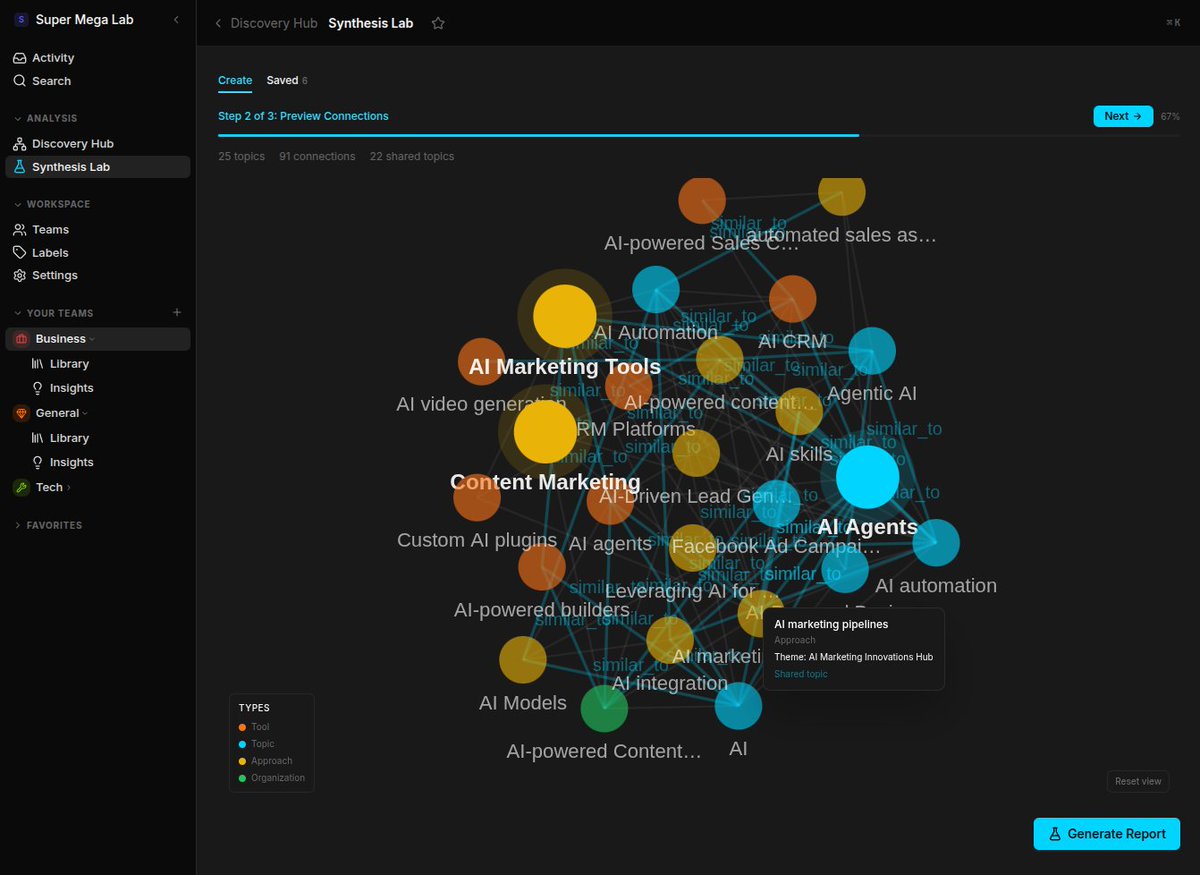Select the Content Marketing node
This screenshot has height=875, width=1200.
(x=545, y=432)
